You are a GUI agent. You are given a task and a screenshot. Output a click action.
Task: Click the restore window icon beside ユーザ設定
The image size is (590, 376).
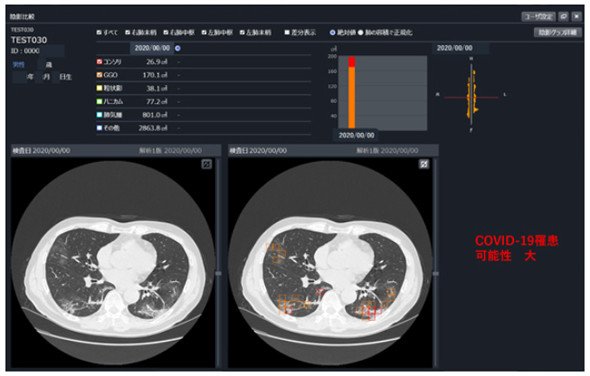coord(563,17)
